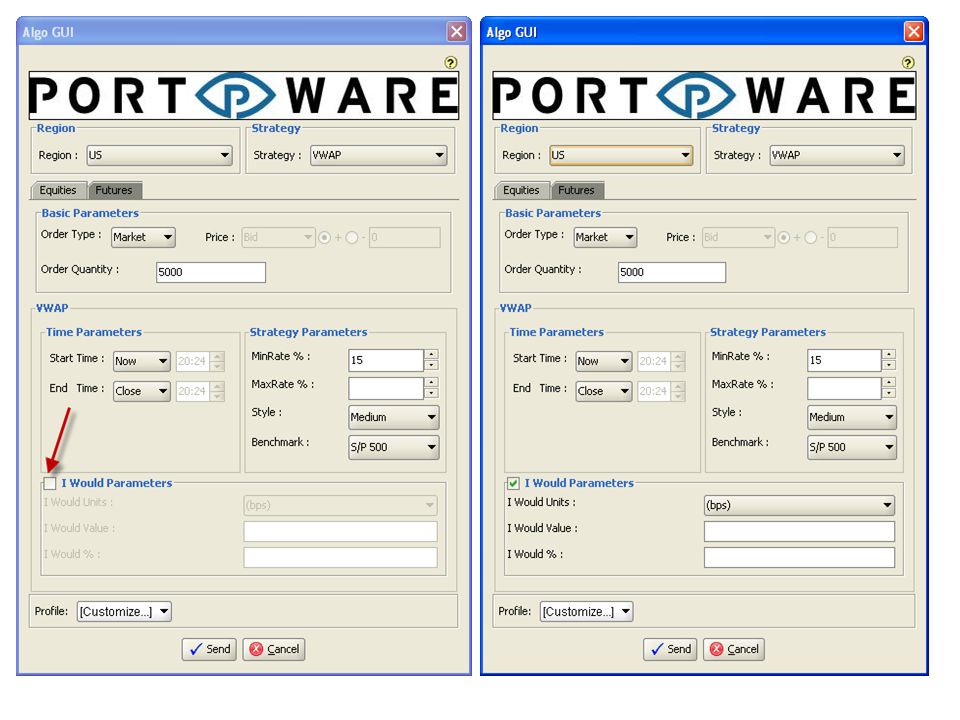Expand Start Time dropdown in left window
The width and height of the screenshot is (960, 720).
(x=141, y=361)
